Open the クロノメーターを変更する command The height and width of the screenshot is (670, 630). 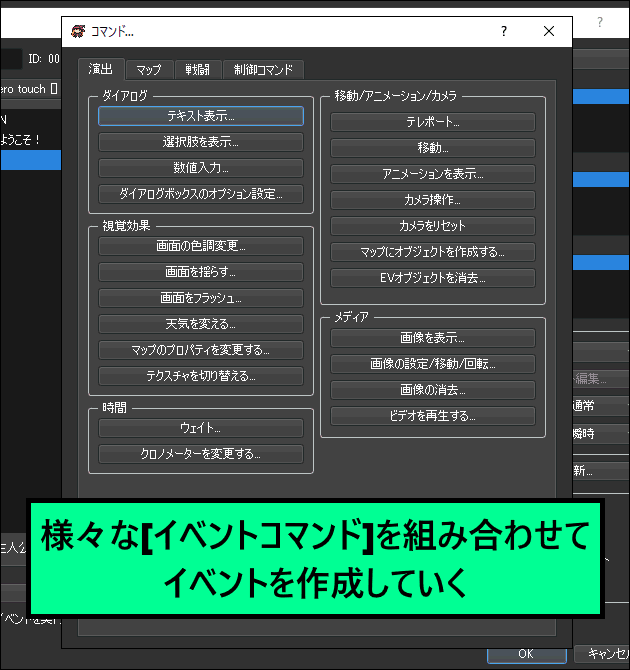(201, 454)
